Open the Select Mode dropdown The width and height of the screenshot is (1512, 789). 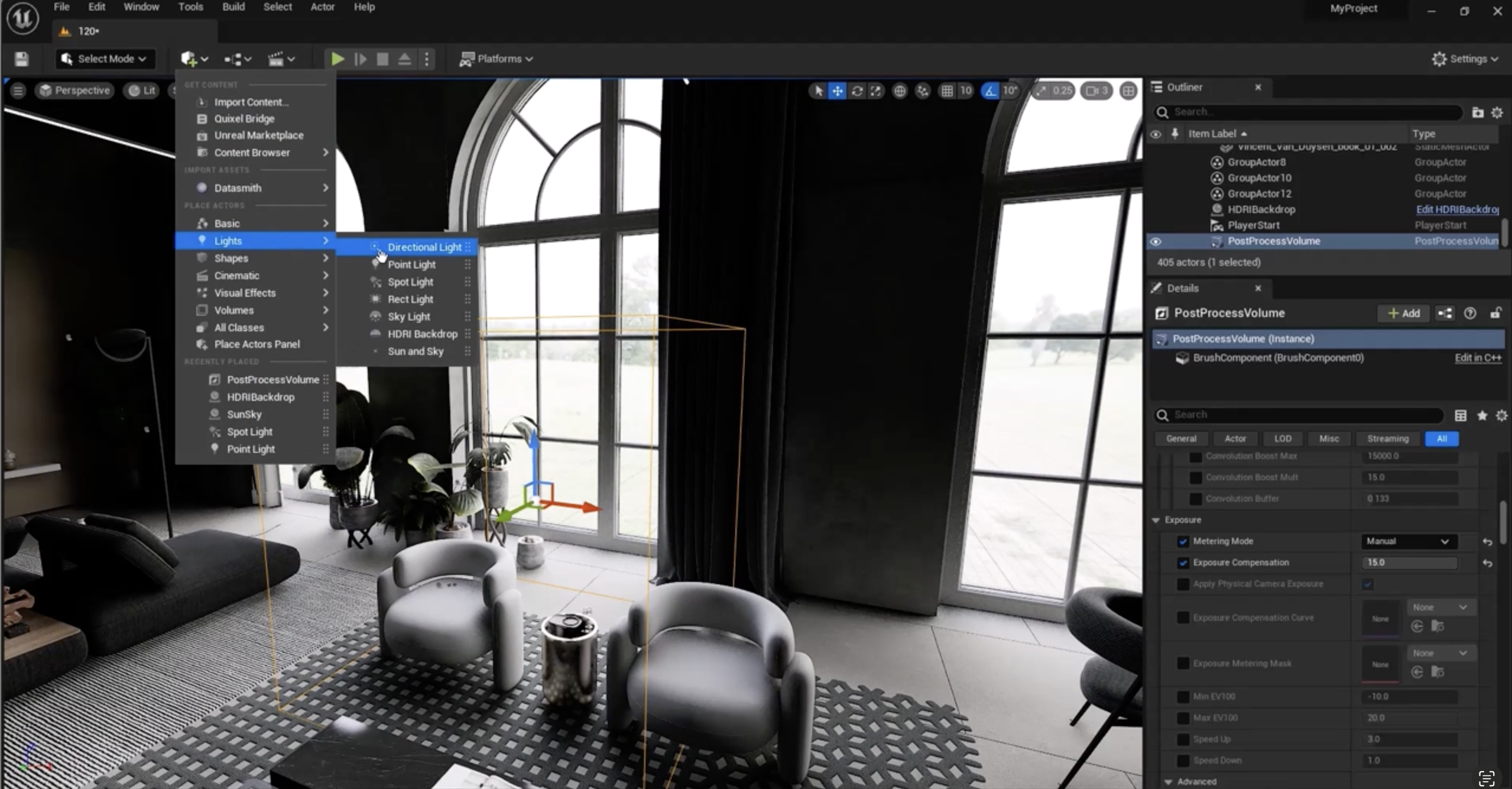click(105, 59)
